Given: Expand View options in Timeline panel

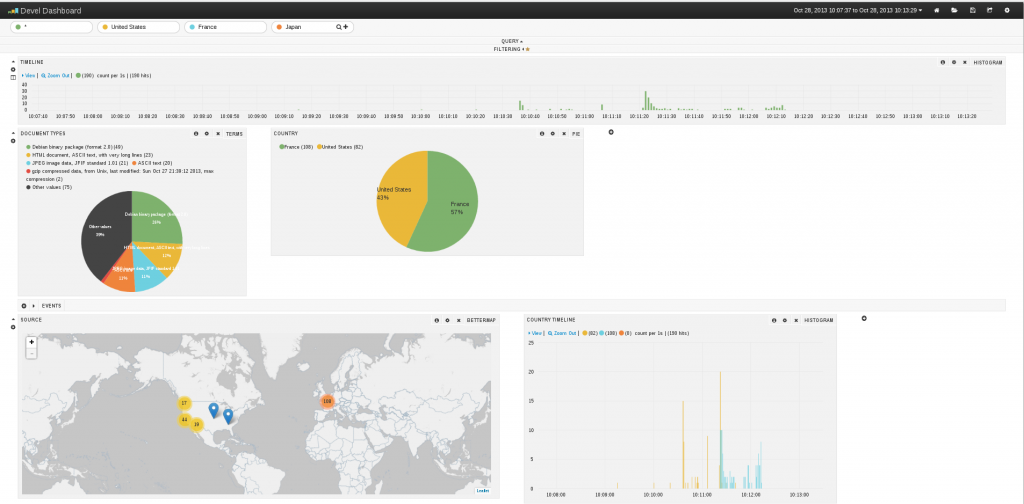Looking at the screenshot, I should 29,76.
